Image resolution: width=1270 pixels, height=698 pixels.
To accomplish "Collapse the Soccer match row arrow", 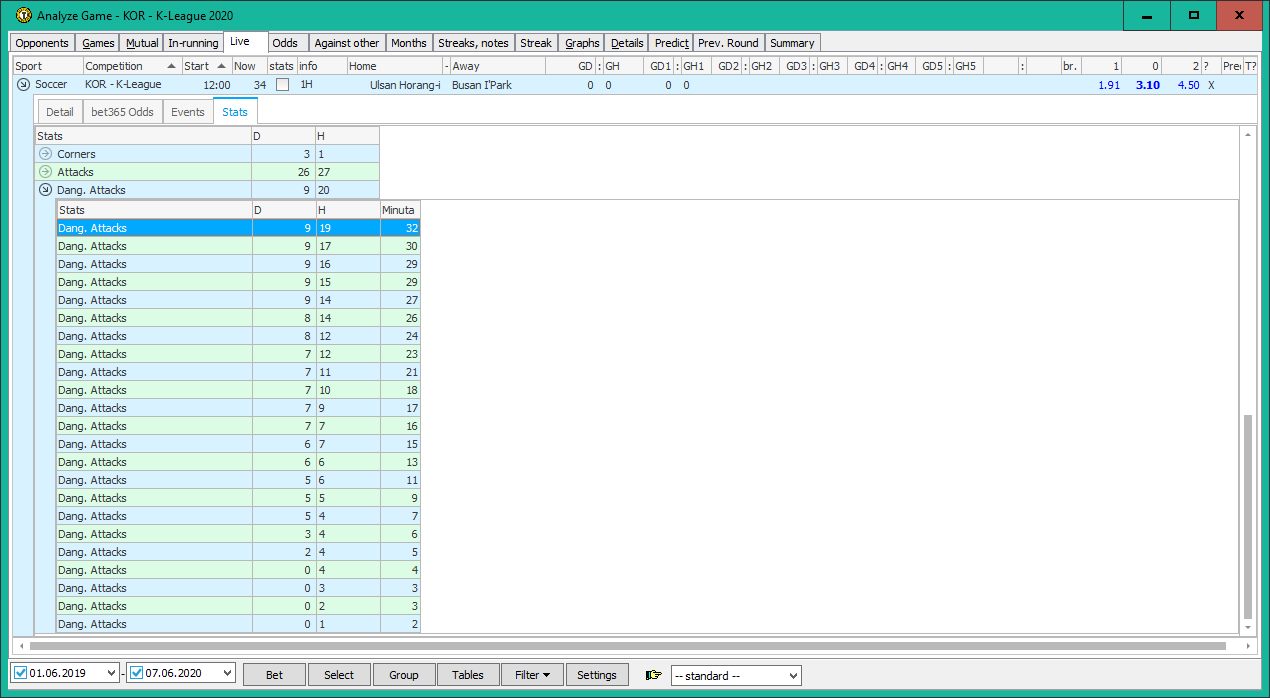I will [x=24, y=85].
